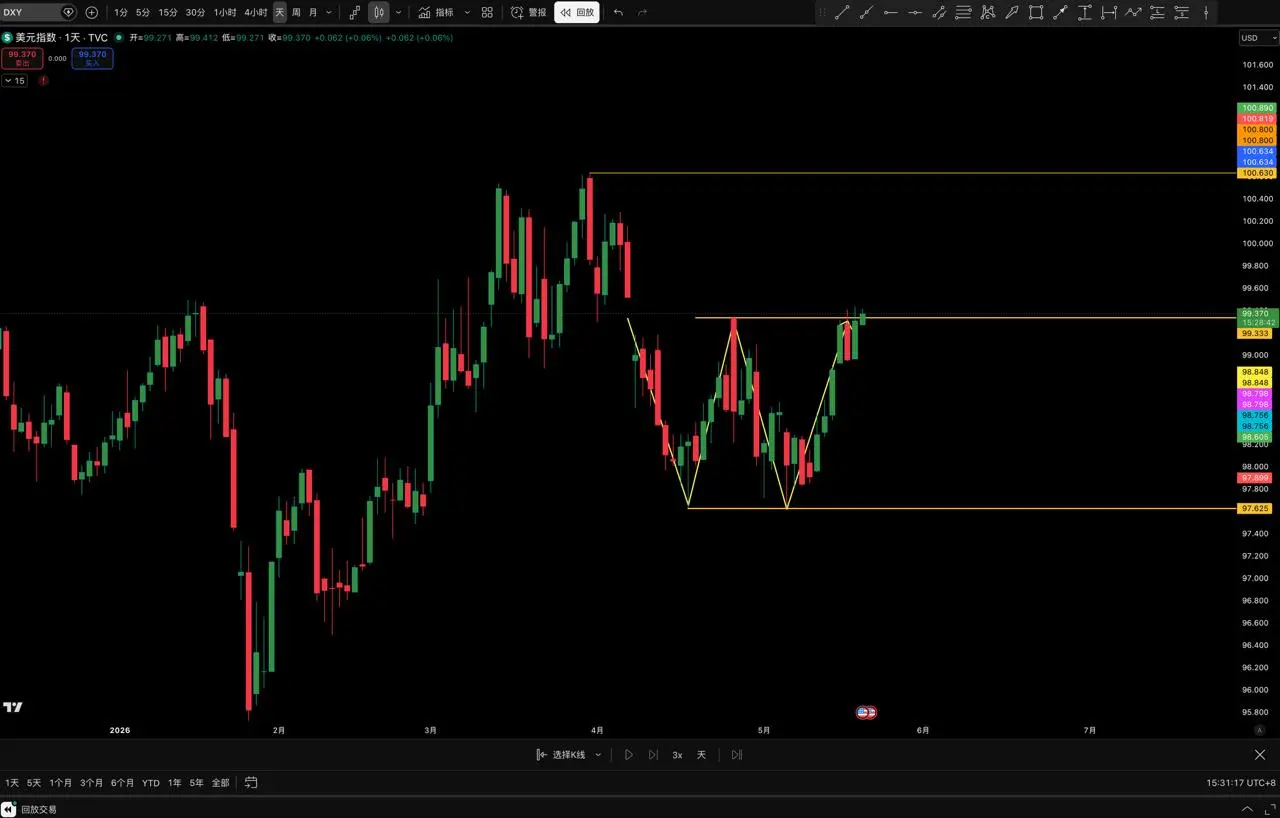The width and height of the screenshot is (1280, 818).
Task: Select the path polyline drawing tool
Action: 1133,12
